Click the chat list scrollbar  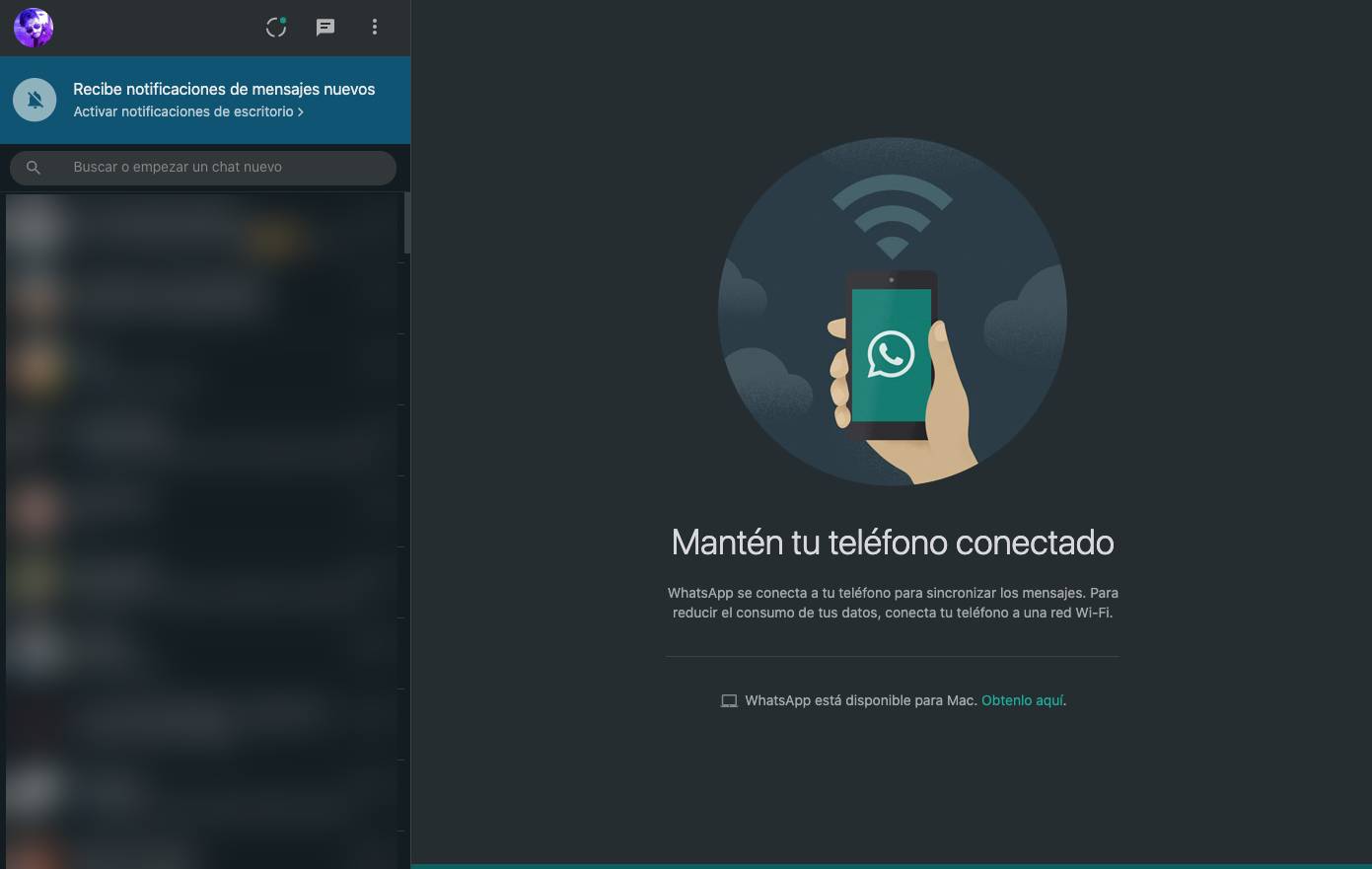(x=406, y=223)
